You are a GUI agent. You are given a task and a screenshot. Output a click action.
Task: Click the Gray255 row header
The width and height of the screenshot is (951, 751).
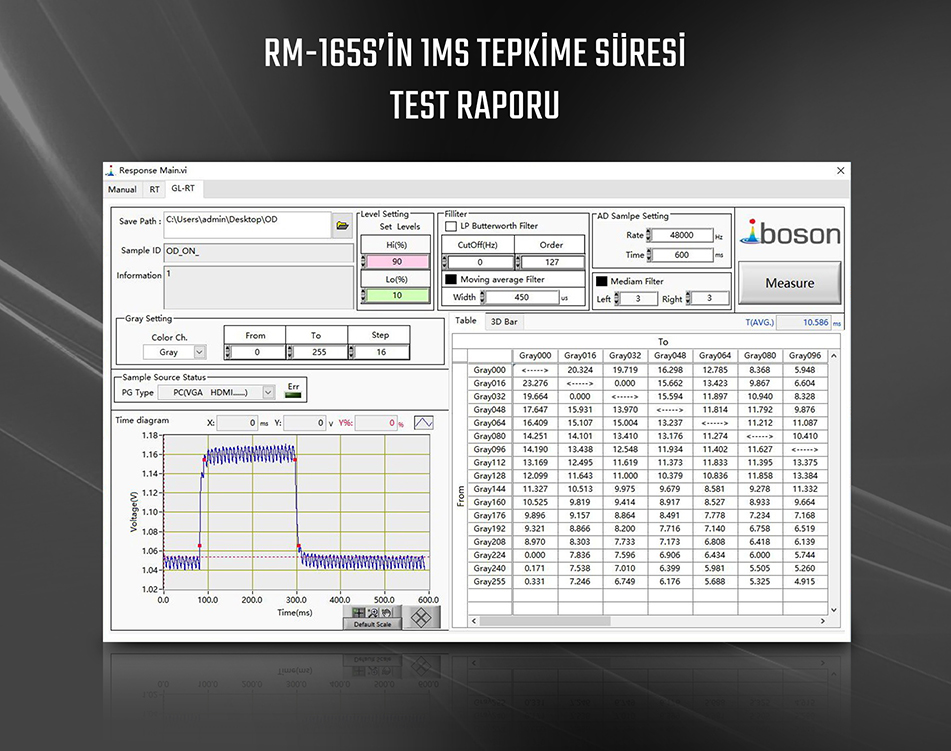pos(490,582)
